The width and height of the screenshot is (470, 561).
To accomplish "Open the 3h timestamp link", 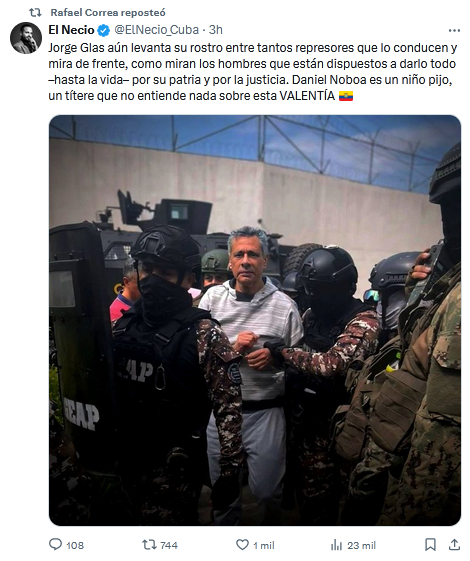I will click(x=216, y=30).
